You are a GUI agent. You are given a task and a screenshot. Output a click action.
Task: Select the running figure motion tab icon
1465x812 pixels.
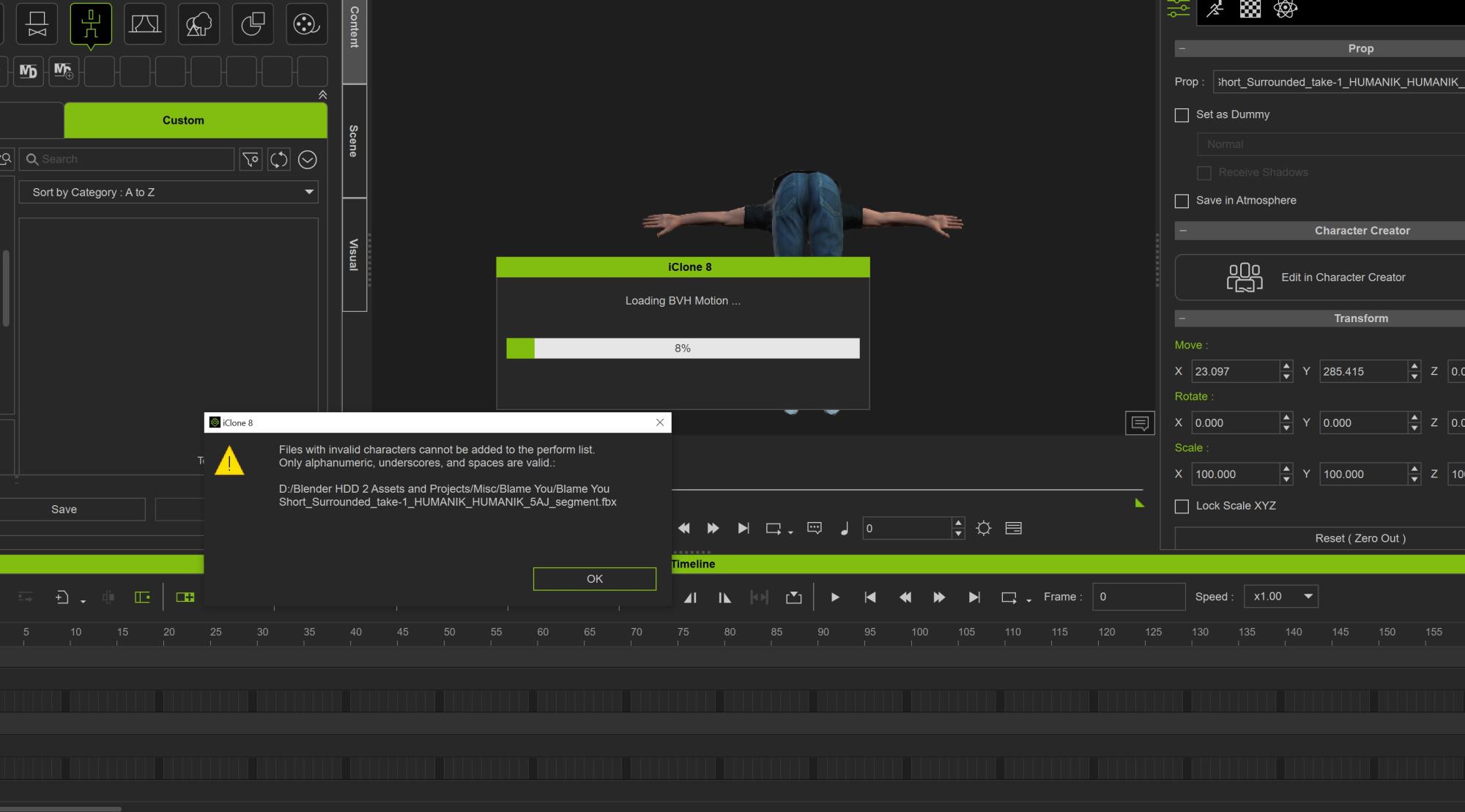click(1215, 9)
